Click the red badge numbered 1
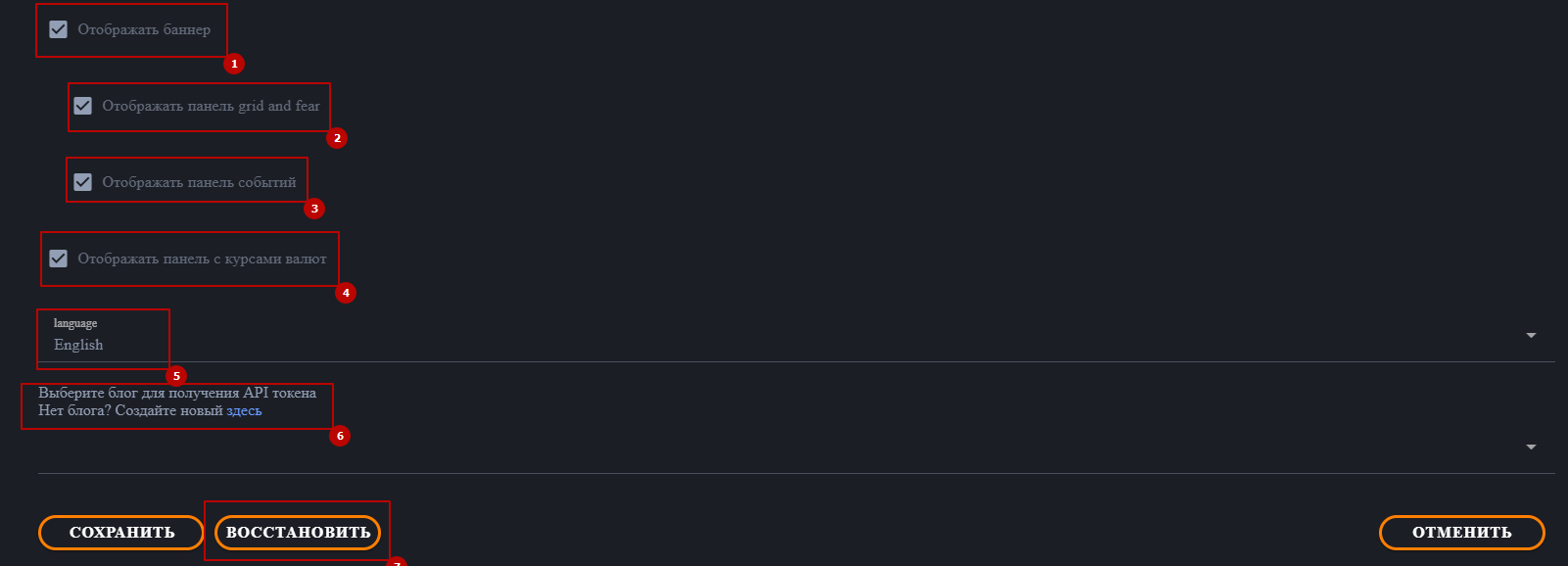The image size is (1568, 566). [x=234, y=64]
